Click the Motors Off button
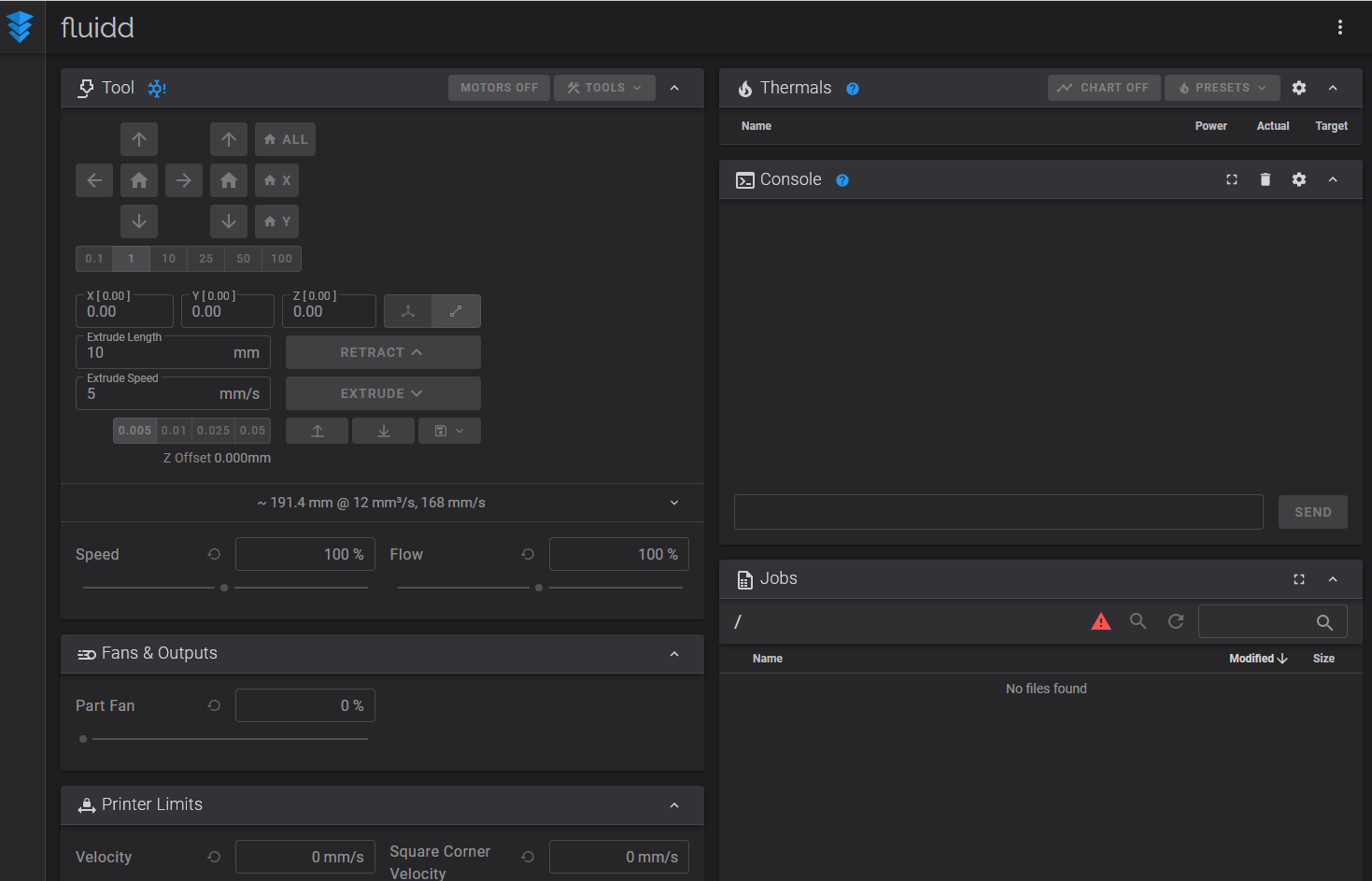Image resolution: width=1372 pixels, height=881 pixels. coord(499,87)
